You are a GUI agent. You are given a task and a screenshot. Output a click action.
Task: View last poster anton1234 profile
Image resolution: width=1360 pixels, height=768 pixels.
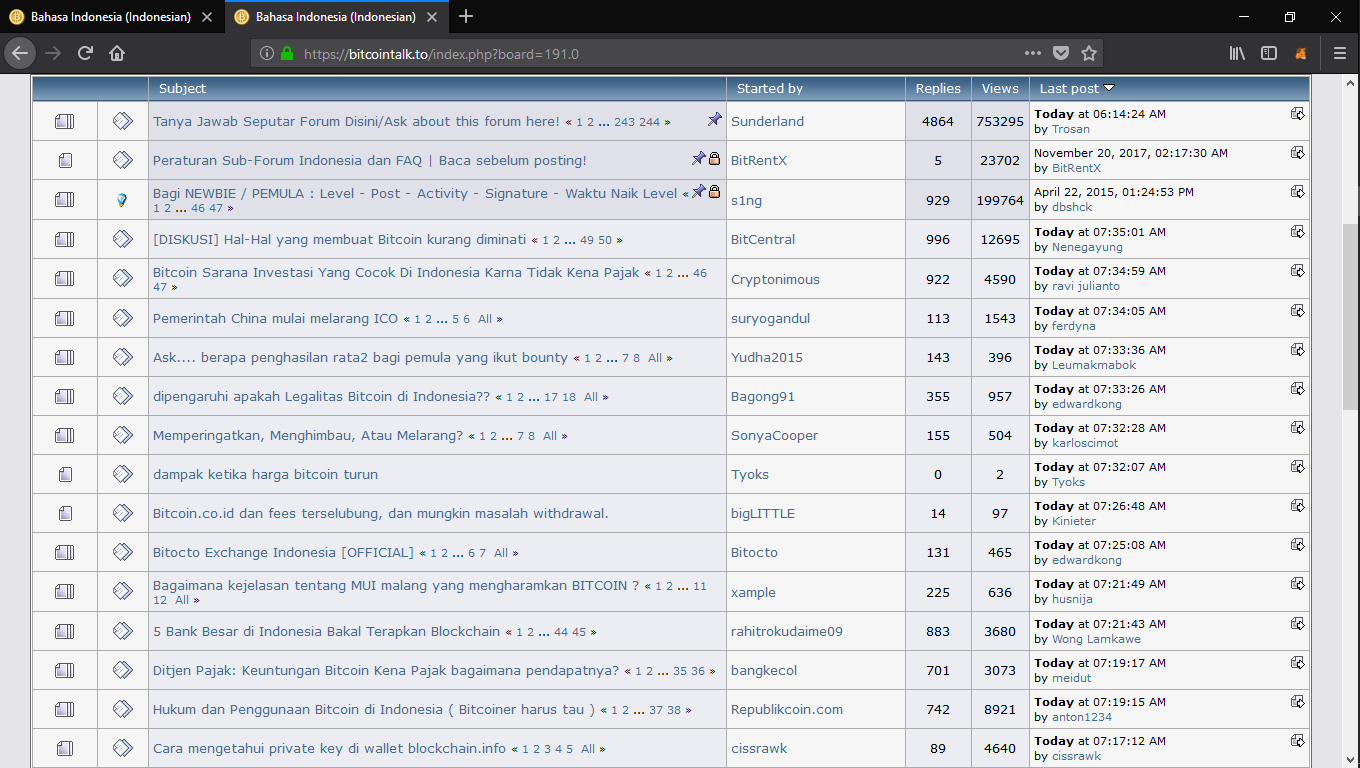[1082, 717]
